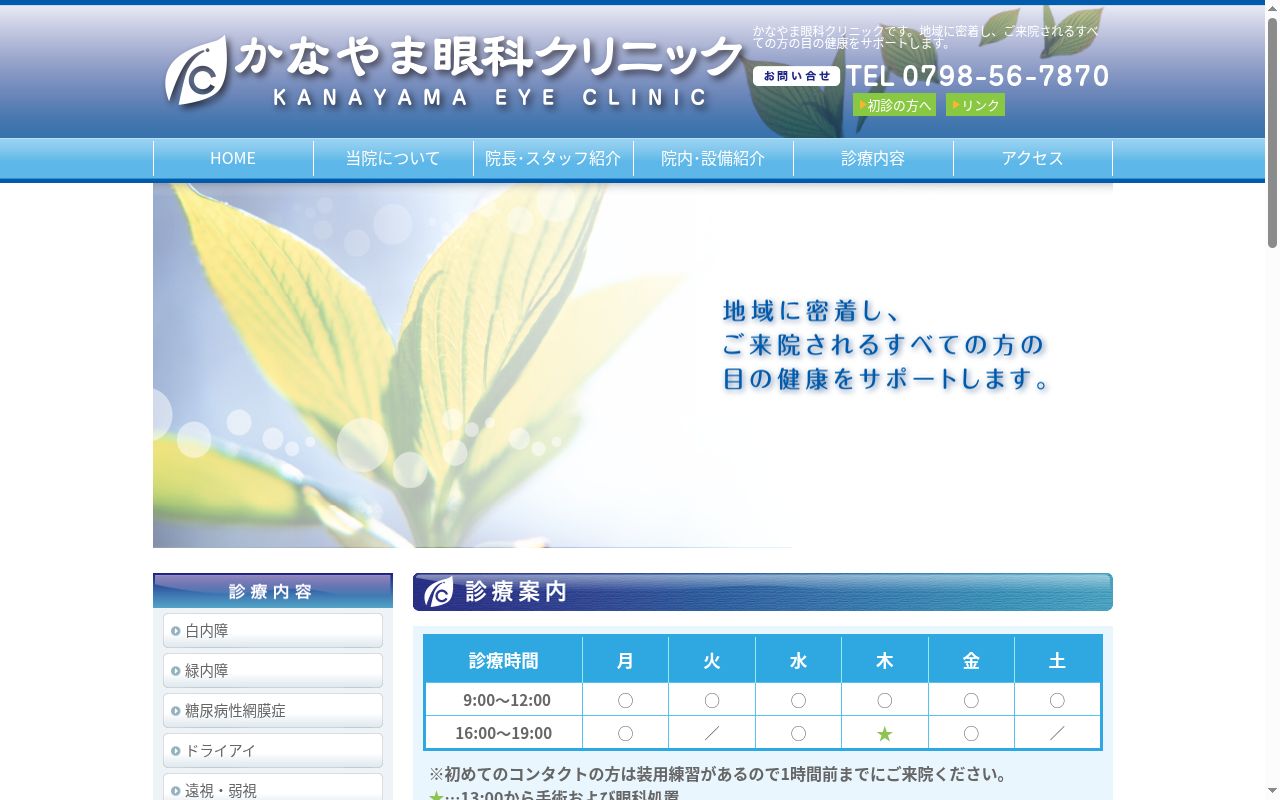The height and width of the screenshot is (800, 1280).
Task: Click the TEL 0798-56-7870 phone number
Action: click(x=977, y=76)
